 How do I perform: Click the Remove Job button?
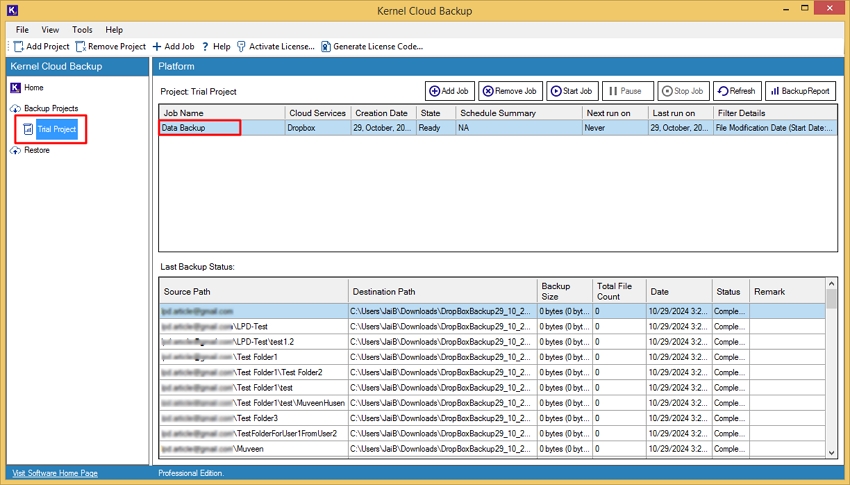(510, 91)
